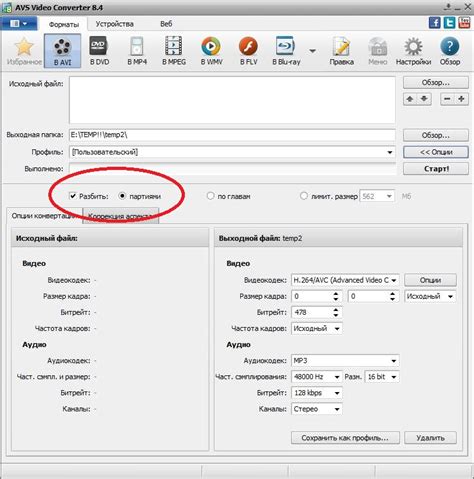Image resolution: width=474 pixels, height=479 pixels.
Task: Switch to the Опции конвертации tab
Action: (43, 216)
